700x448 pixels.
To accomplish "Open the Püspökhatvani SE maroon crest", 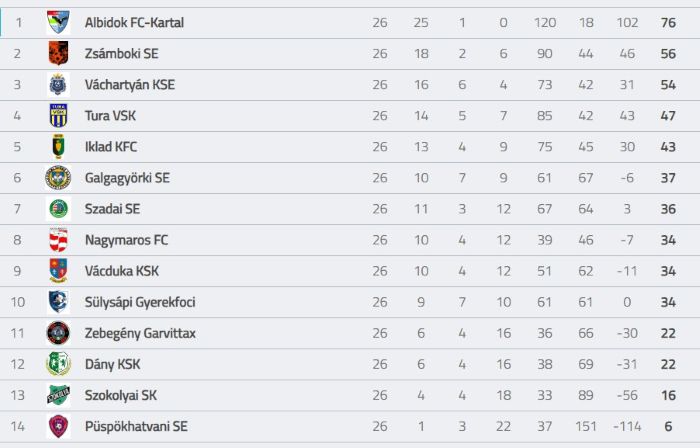I will pyautogui.click(x=58, y=426).
